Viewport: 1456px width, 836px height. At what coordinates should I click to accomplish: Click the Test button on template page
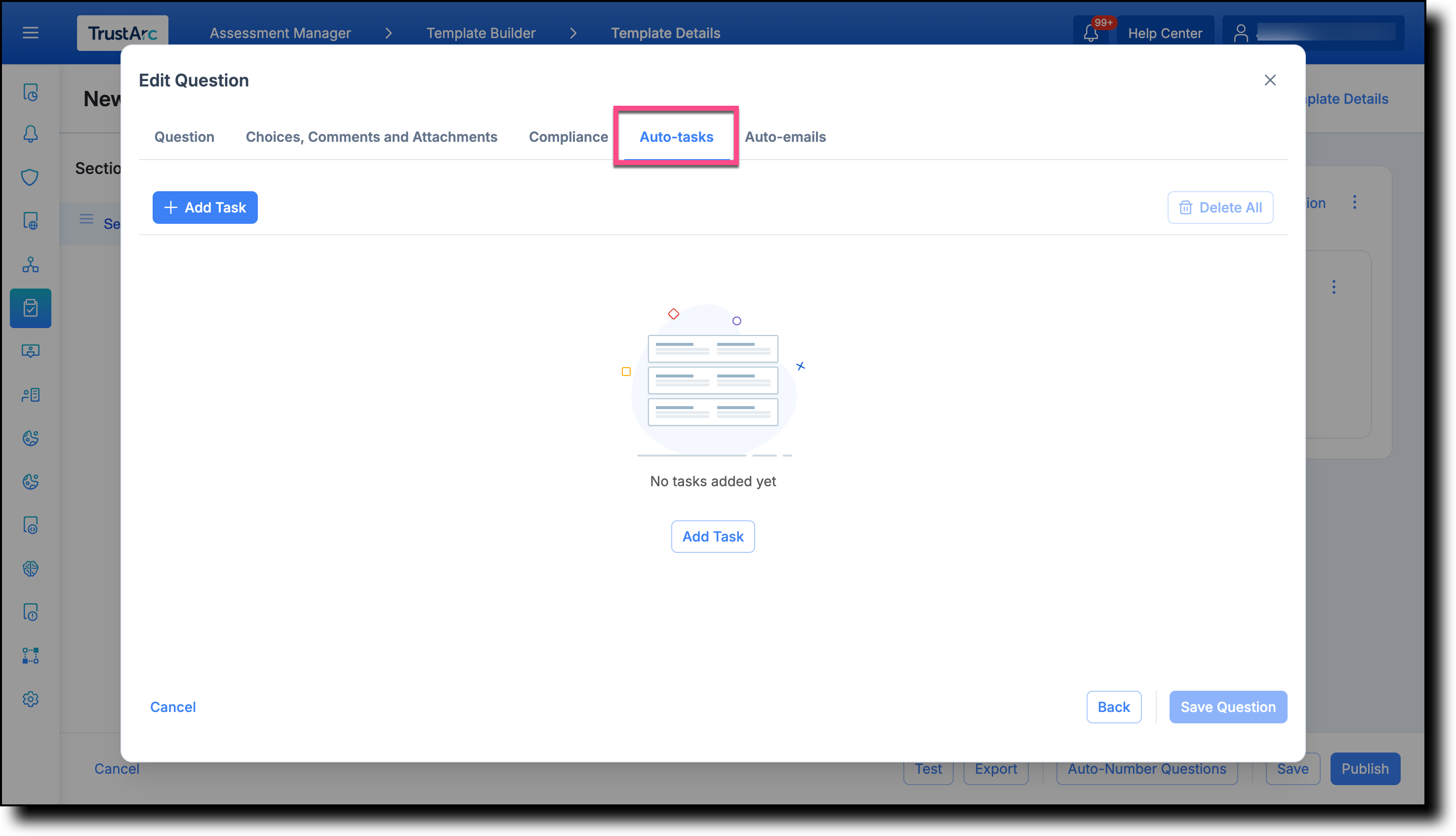pyautogui.click(x=928, y=769)
